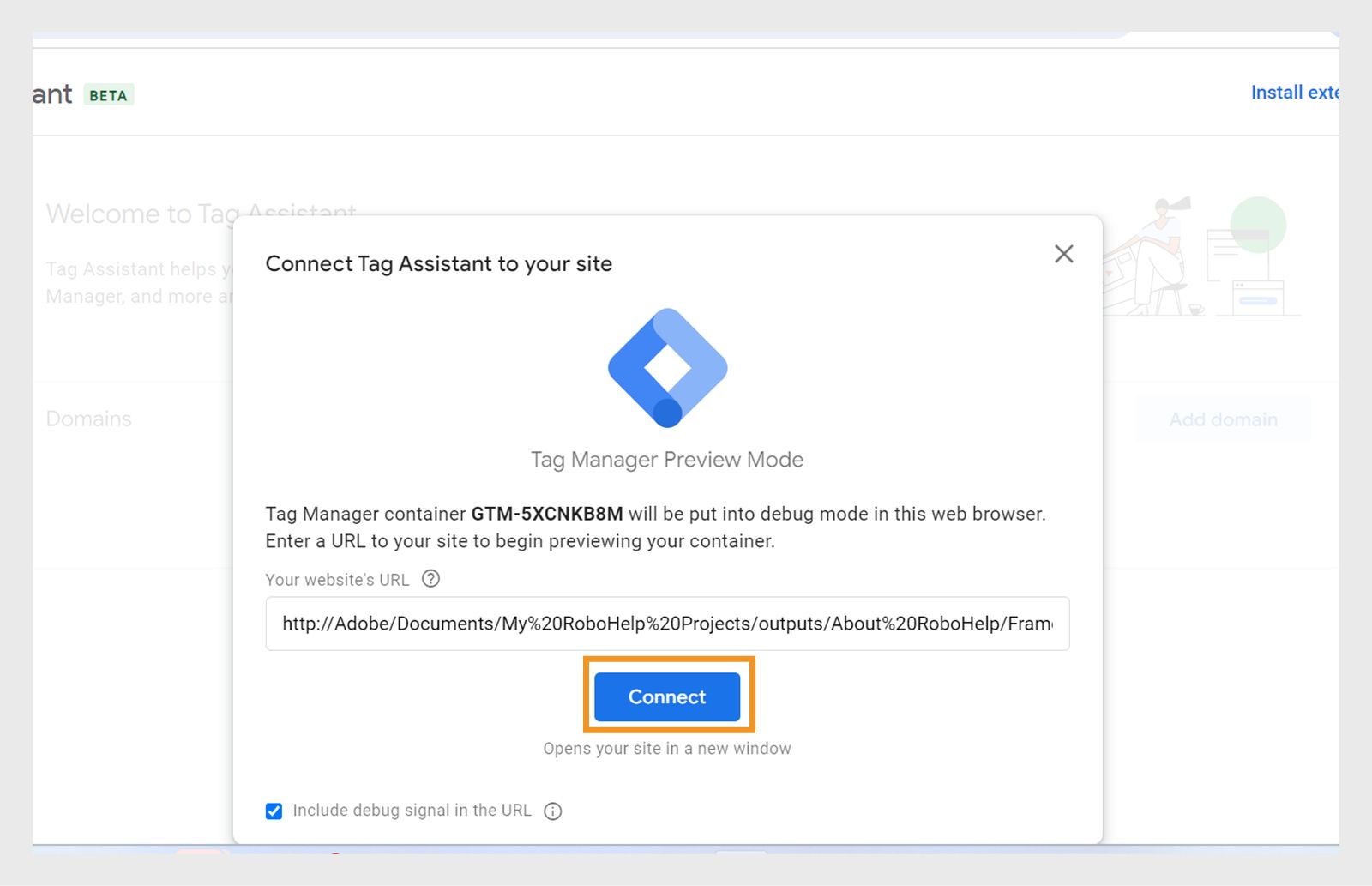The width and height of the screenshot is (1372, 886).
Task: Click the Your website's URL label
Action: point(337,580)
